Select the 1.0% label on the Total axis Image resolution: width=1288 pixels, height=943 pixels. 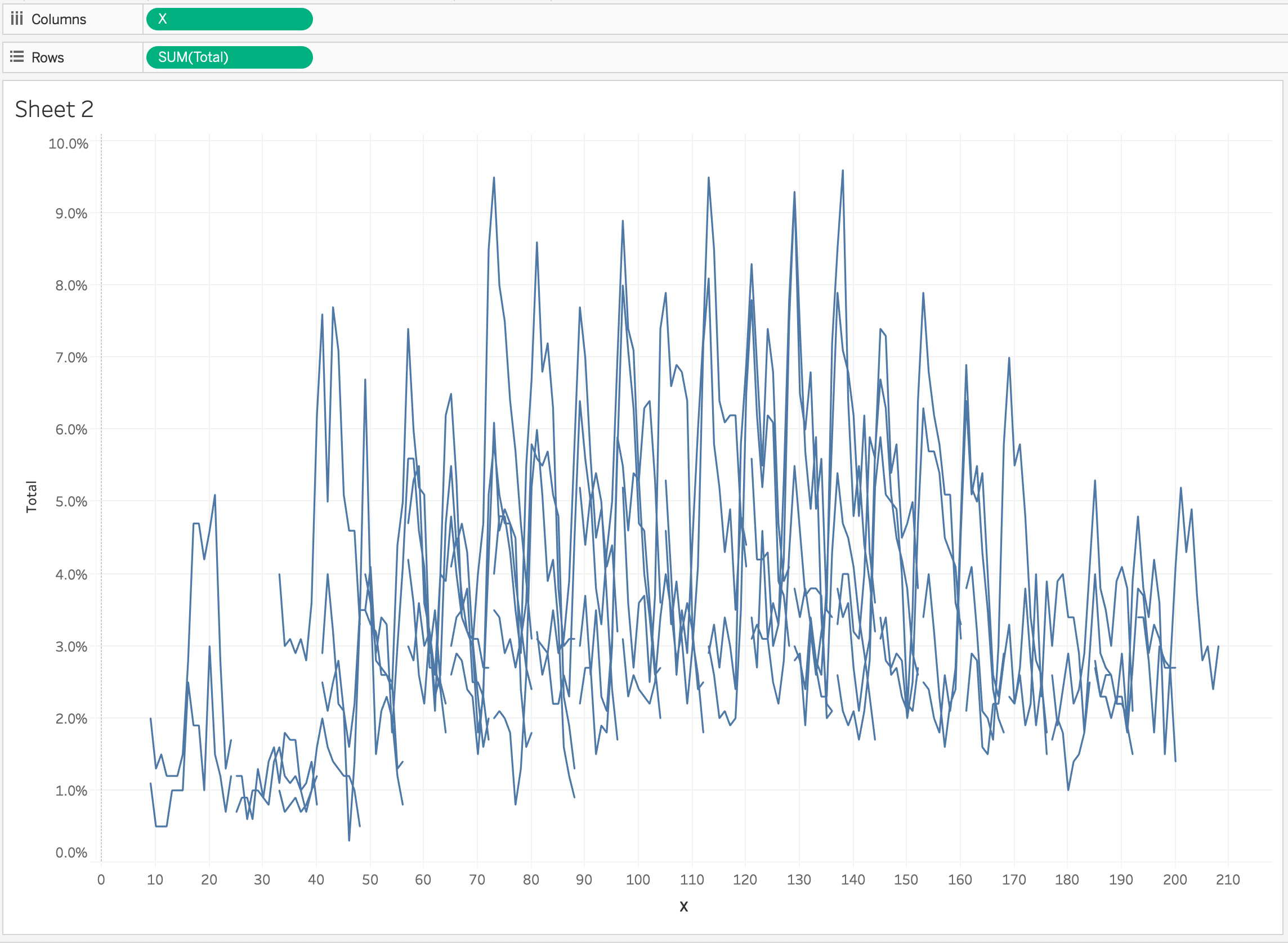tap(71, 791)
